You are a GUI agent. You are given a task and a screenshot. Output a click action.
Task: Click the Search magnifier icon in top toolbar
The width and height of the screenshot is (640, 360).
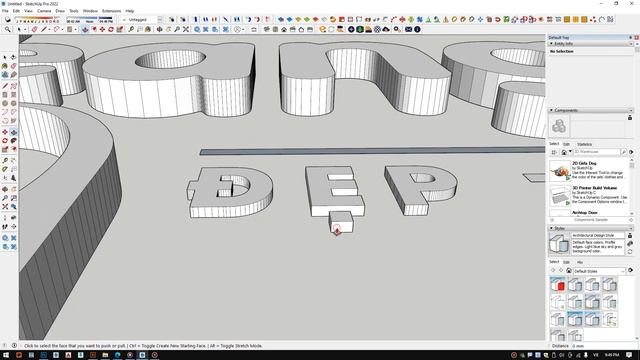click(x=7, y=29)
